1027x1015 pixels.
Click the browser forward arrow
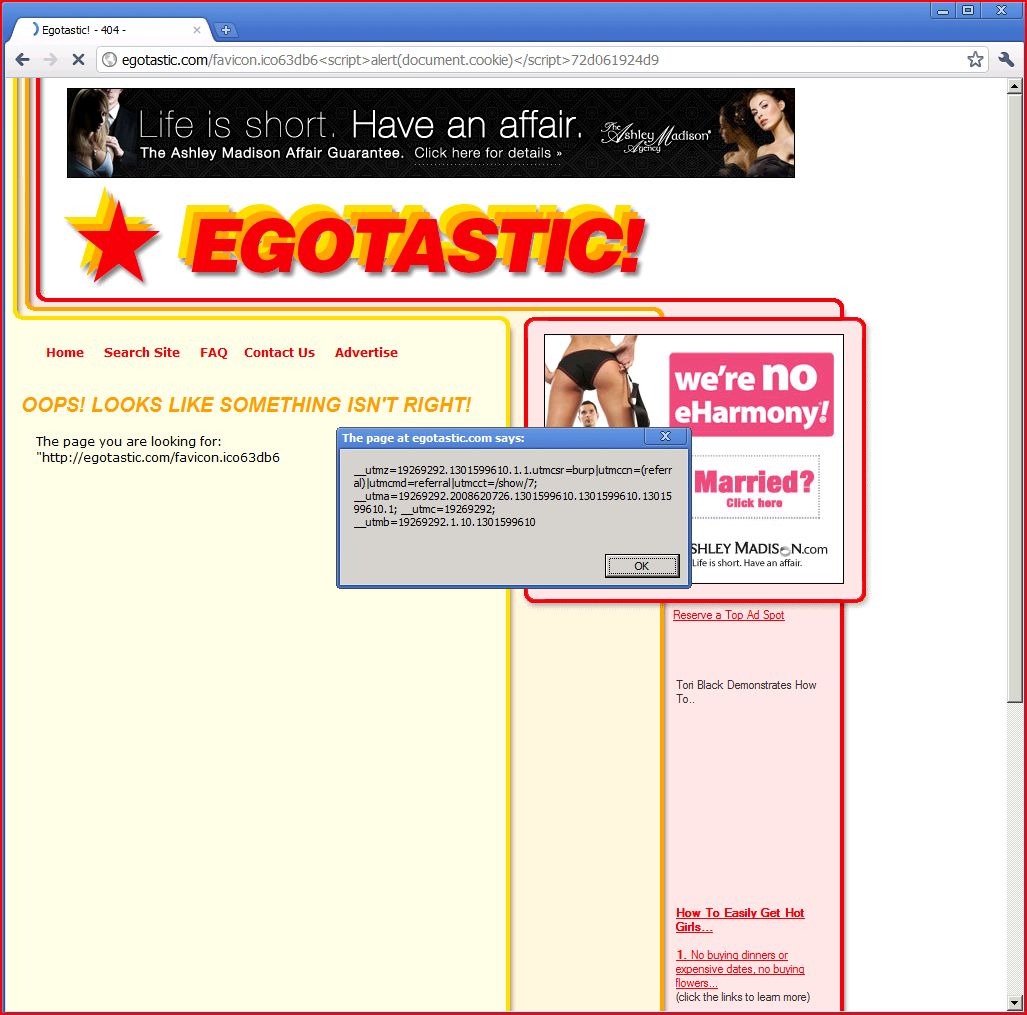coord(50,60)
